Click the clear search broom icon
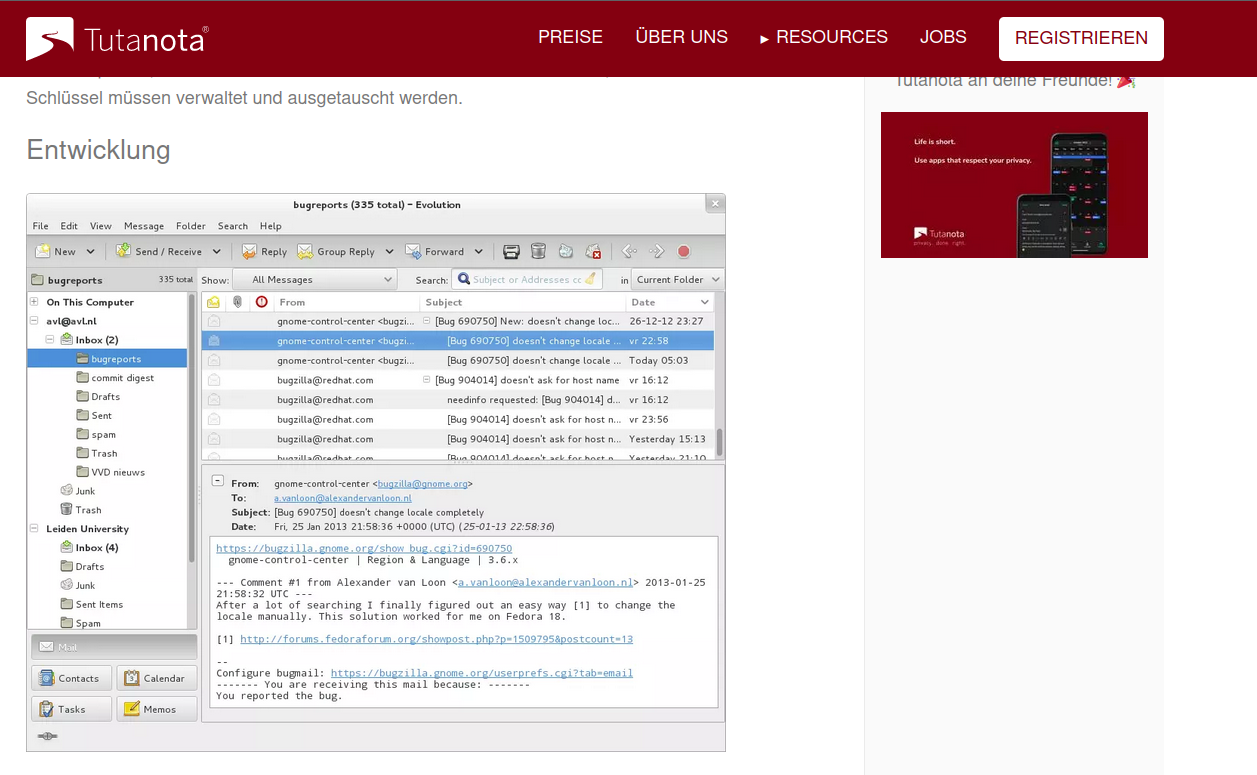 click(x=591, y=280)
